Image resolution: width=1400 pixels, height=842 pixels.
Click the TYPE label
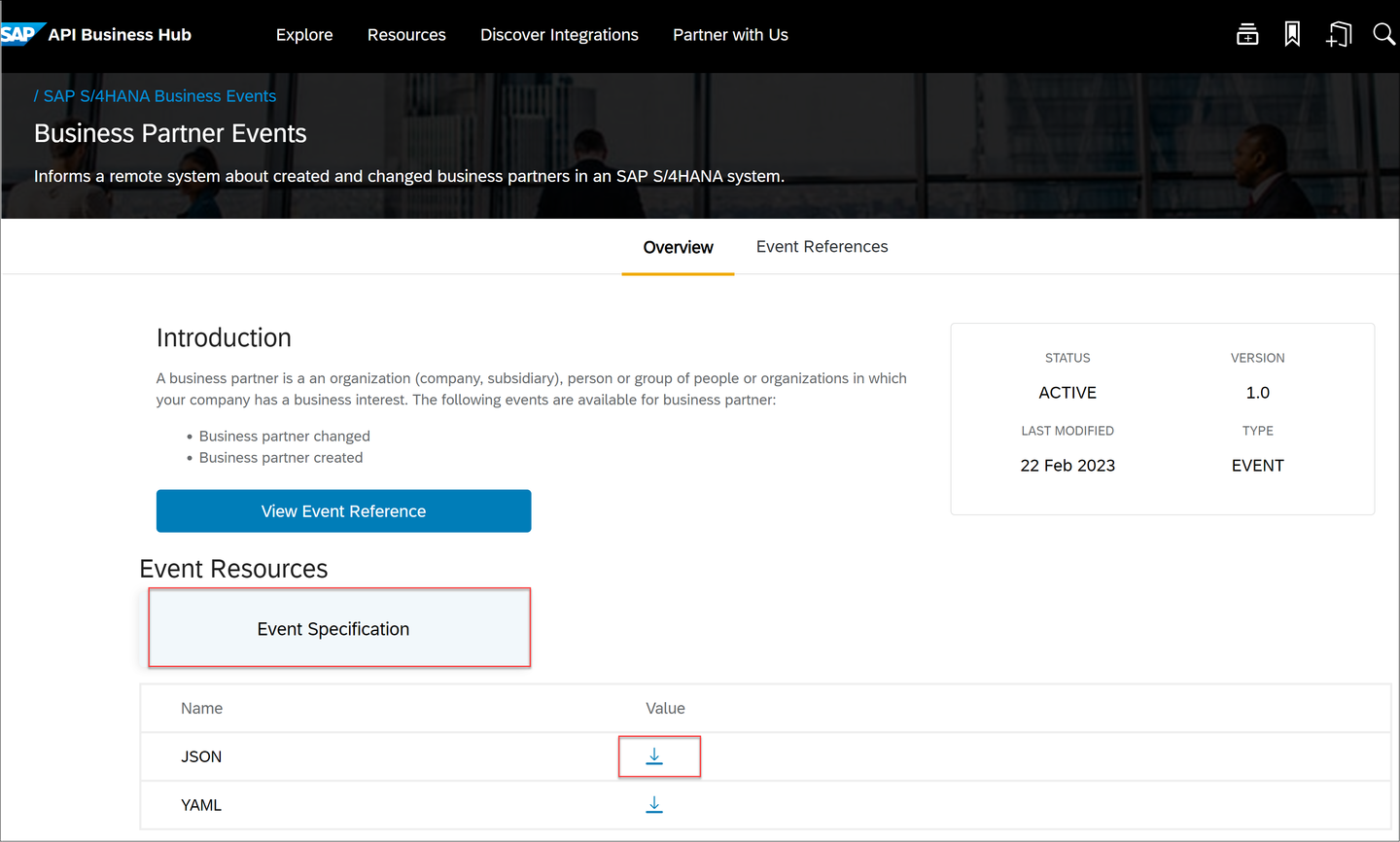click(x=1258, y=431)
